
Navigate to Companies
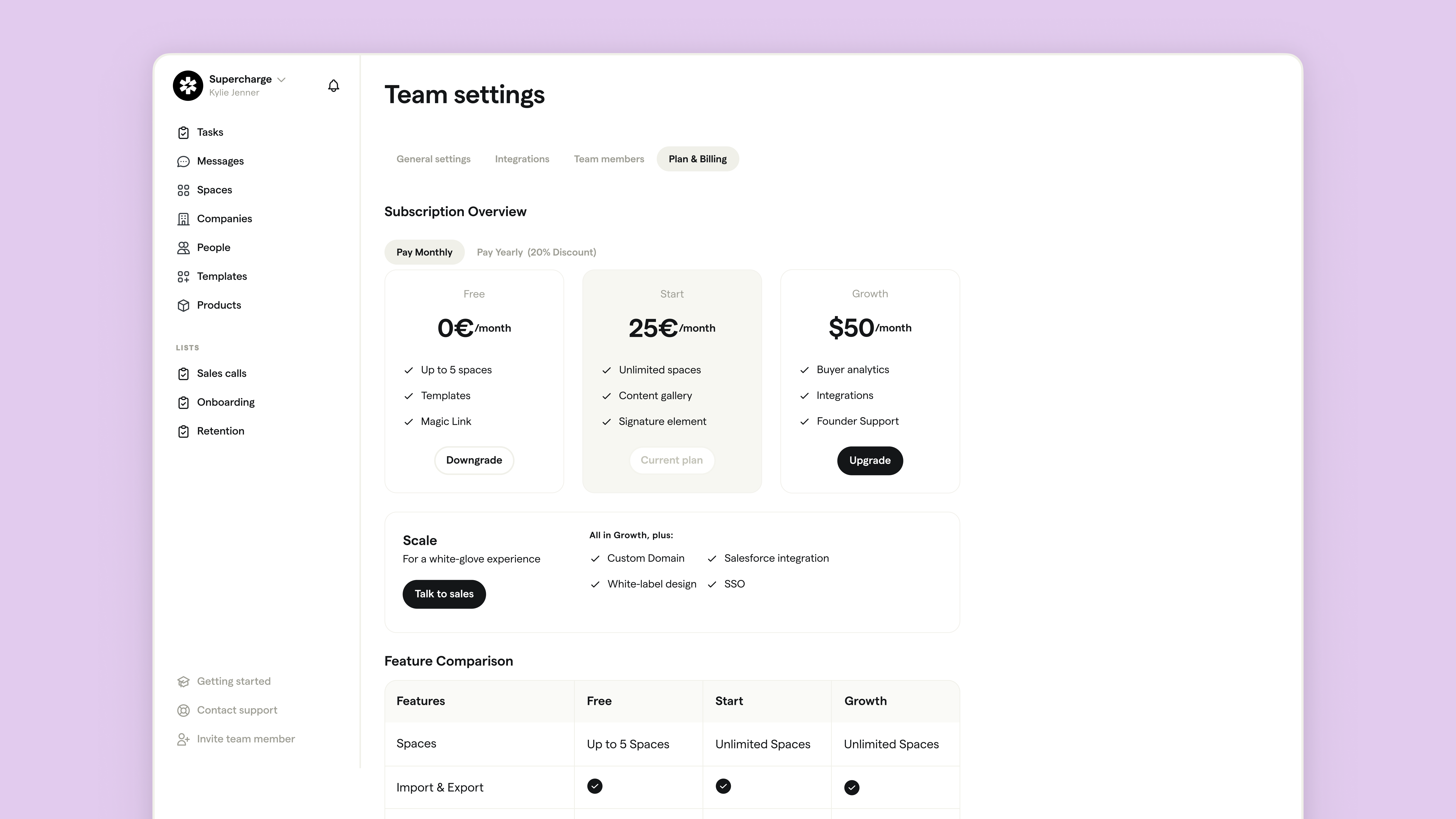point(224,219)
